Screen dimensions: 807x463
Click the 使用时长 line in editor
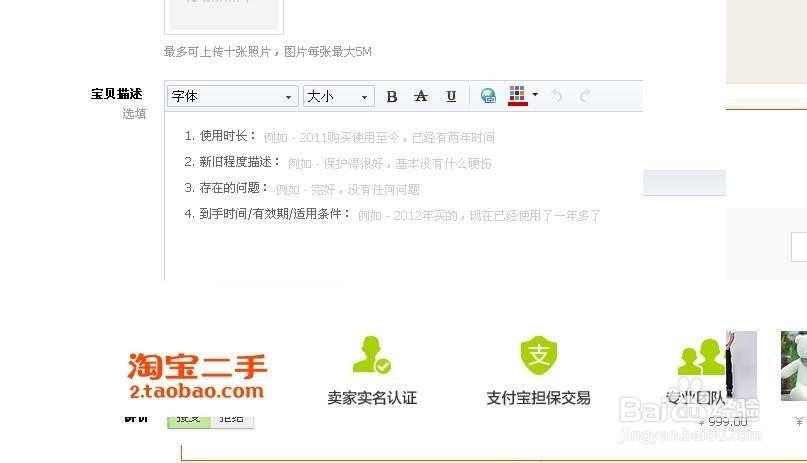click(x=340, y=137)
